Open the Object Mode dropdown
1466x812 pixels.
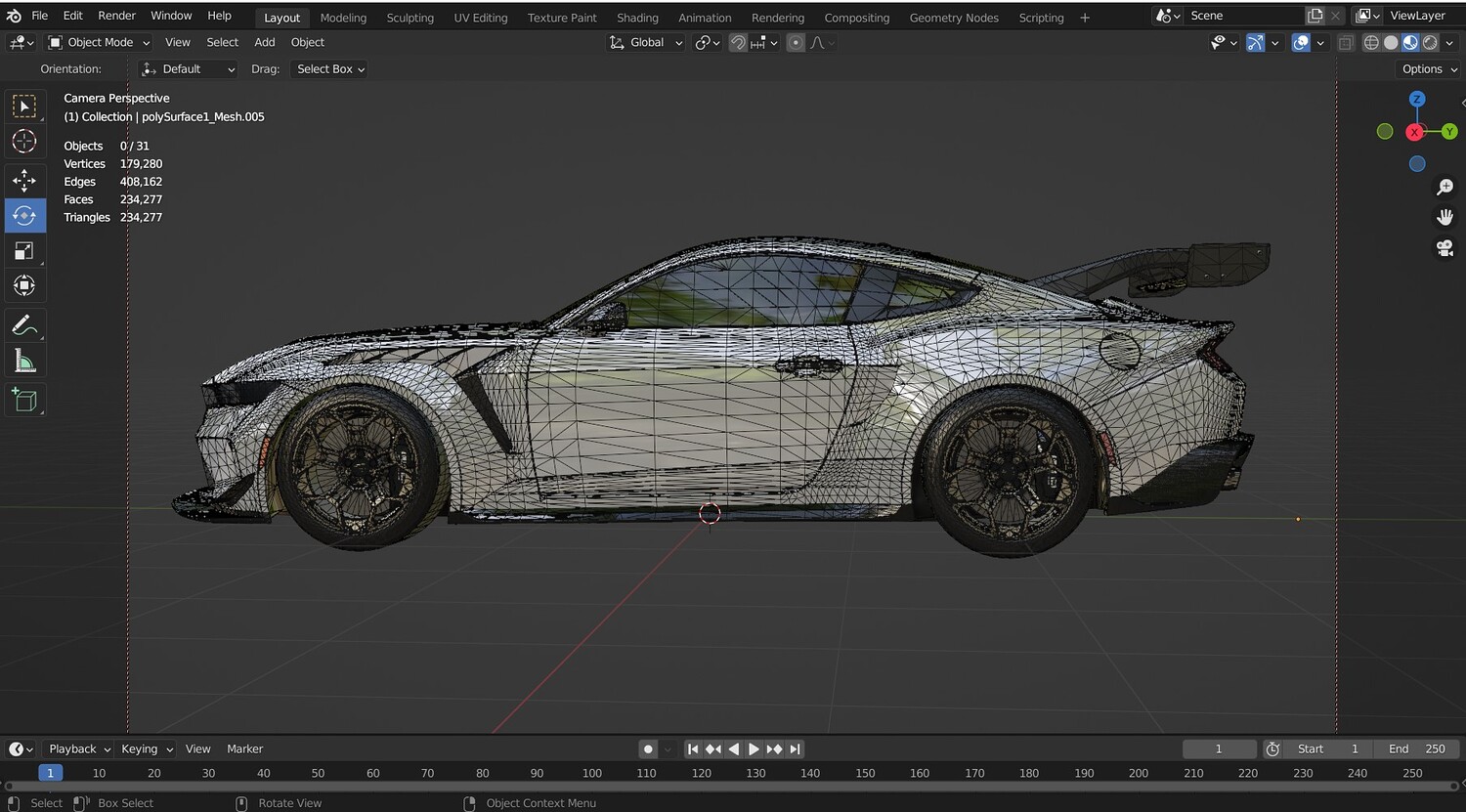(99, 43)
